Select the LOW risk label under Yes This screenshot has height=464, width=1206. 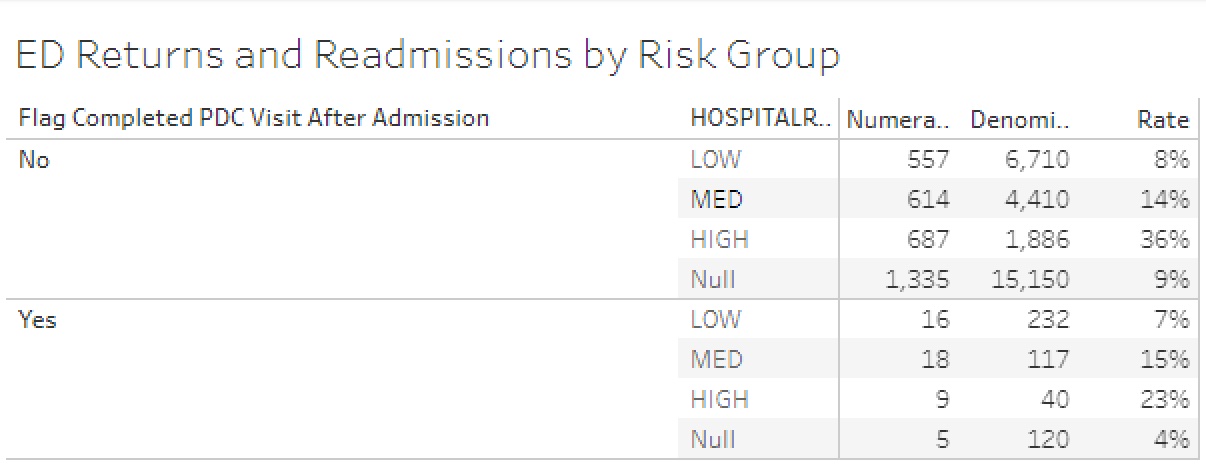pyautogui.click(x=715, y=320)
